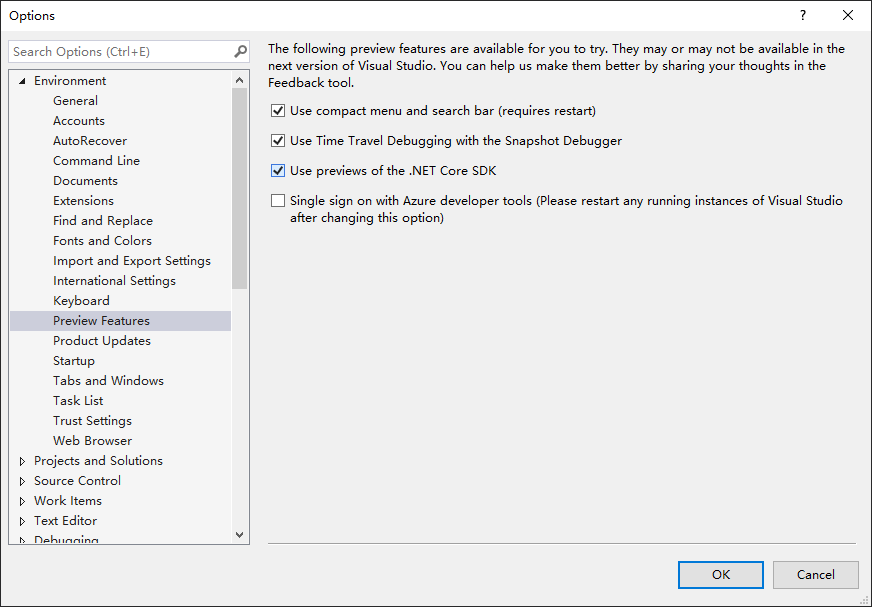
Task: Click the tree scrollbar thumb
Action: 240,189
